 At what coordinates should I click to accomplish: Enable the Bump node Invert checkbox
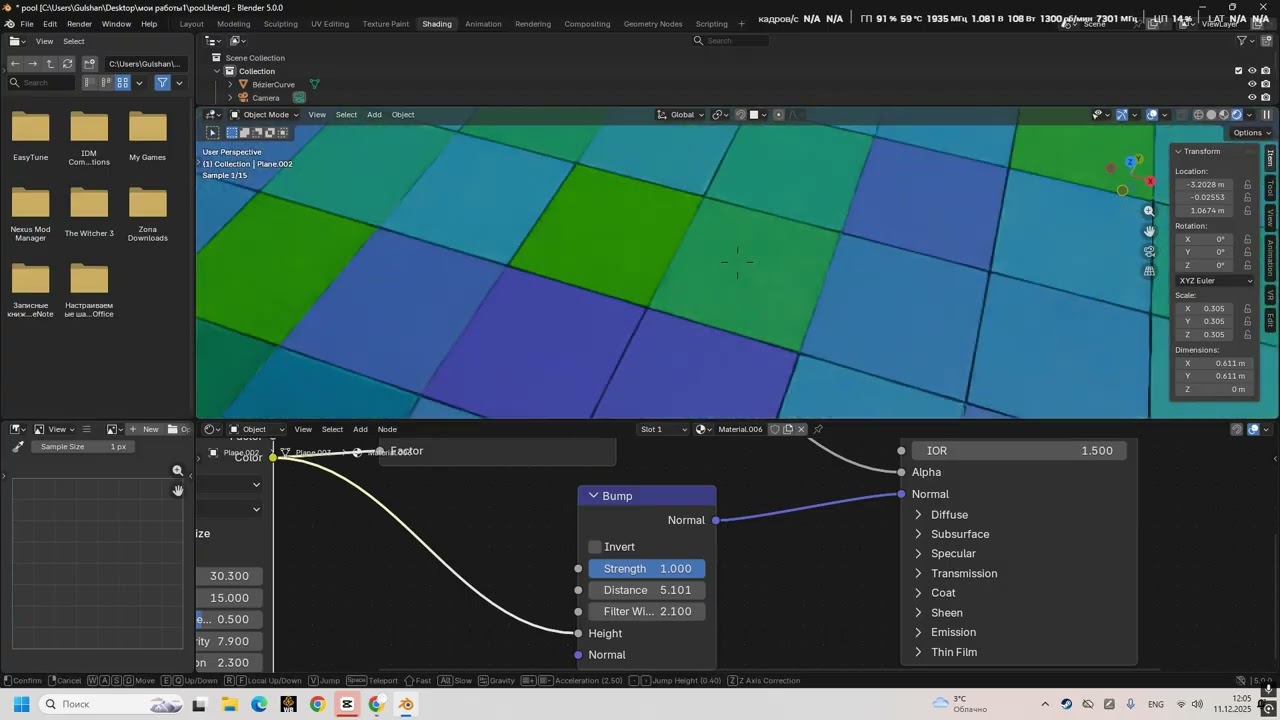pos(595,547)
